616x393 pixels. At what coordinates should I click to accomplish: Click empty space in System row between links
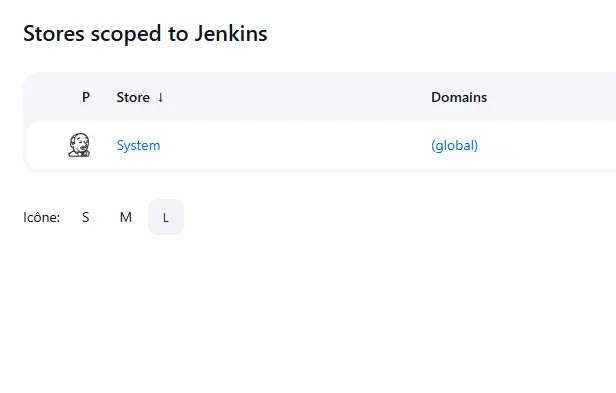point(295,145)
